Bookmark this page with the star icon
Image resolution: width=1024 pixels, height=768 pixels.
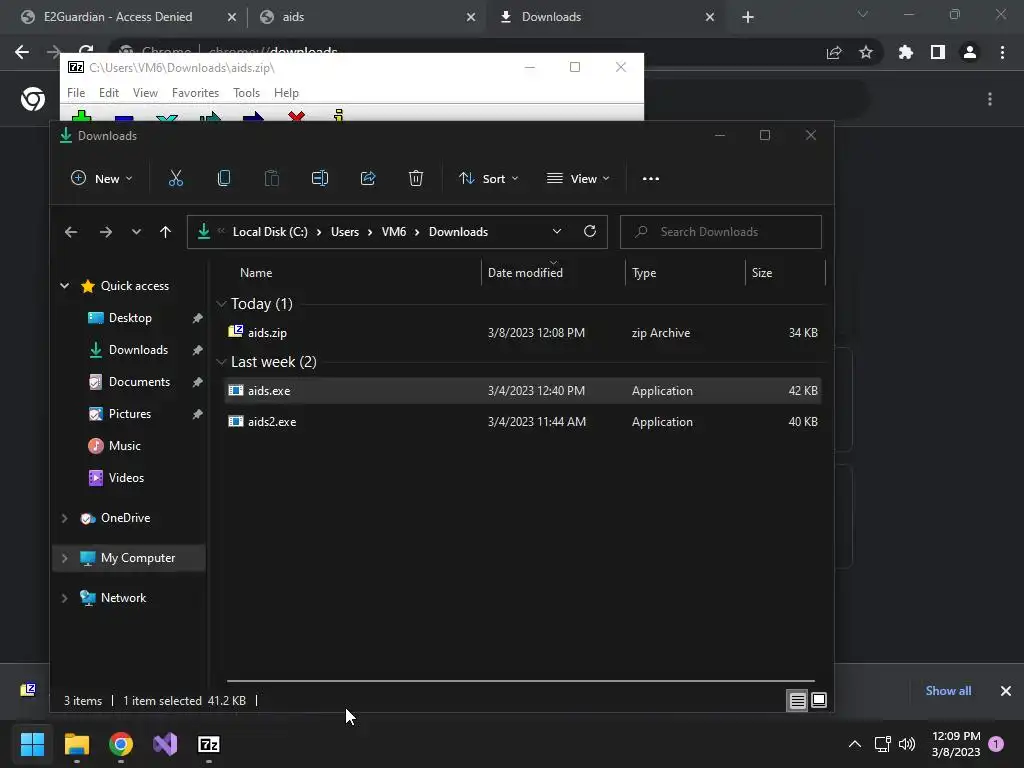866,52
